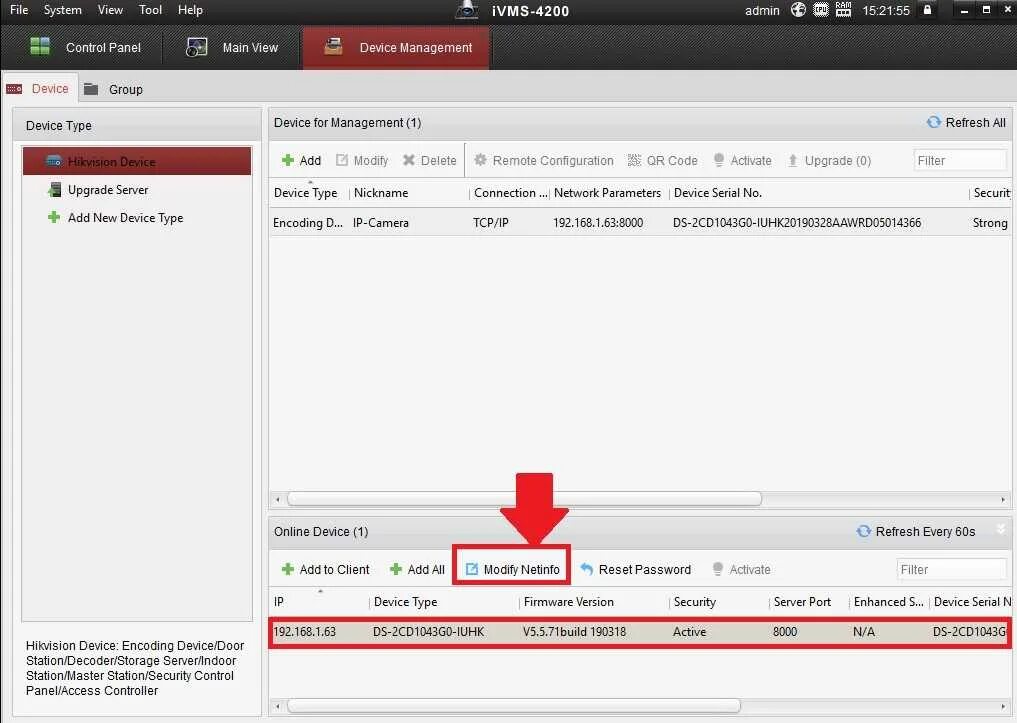The width and height of the screenshot is (1017, 723).
Task: Click the Remote Configuration gear icon
Action: pyautogui.click(x=483, y=160)
